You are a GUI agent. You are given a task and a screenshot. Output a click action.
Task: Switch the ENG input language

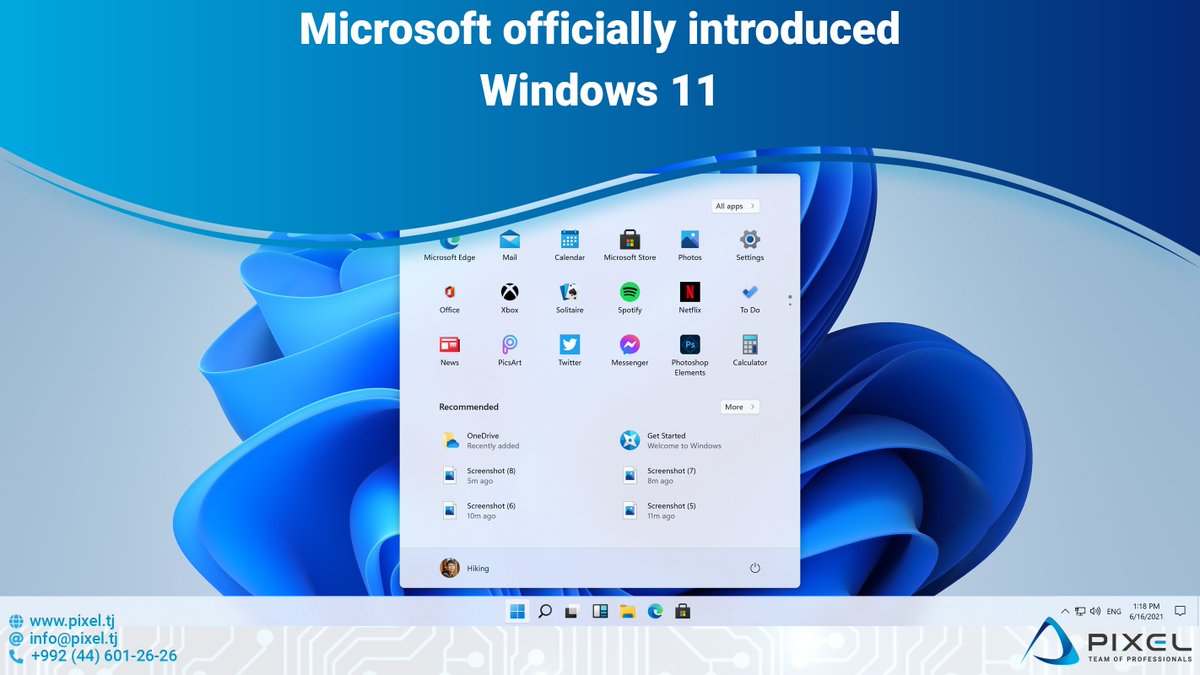(1114, 611)
